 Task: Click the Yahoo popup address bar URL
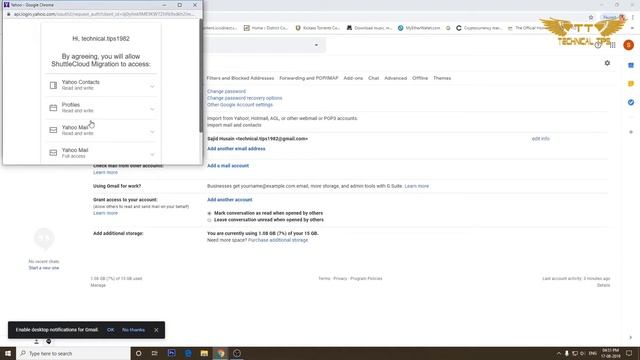(x=104, y=14)
